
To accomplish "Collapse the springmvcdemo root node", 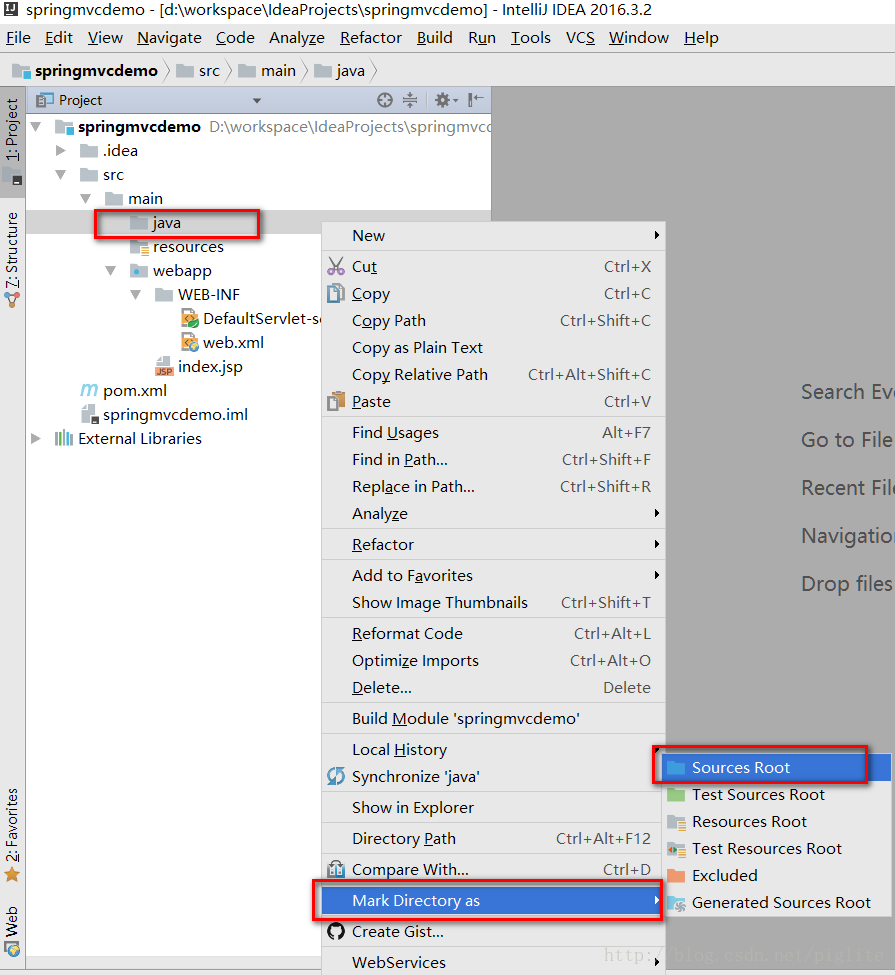I will [36, 127].
